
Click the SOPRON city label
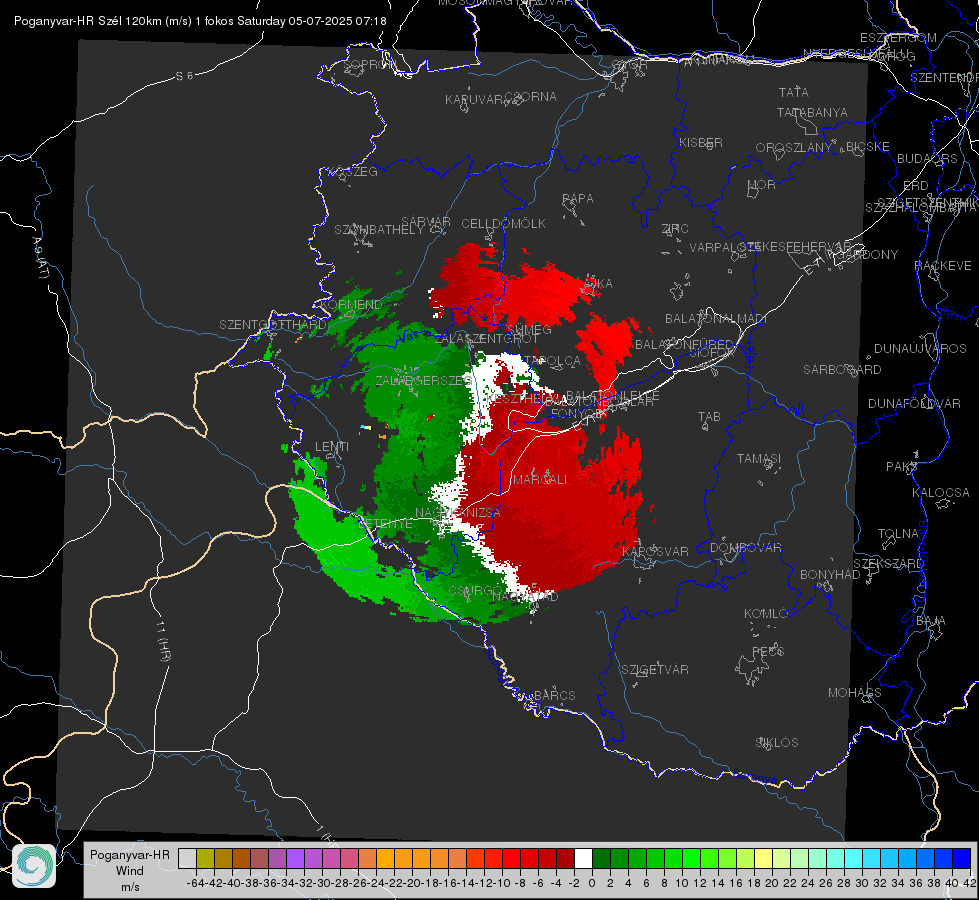coord(369,64)
